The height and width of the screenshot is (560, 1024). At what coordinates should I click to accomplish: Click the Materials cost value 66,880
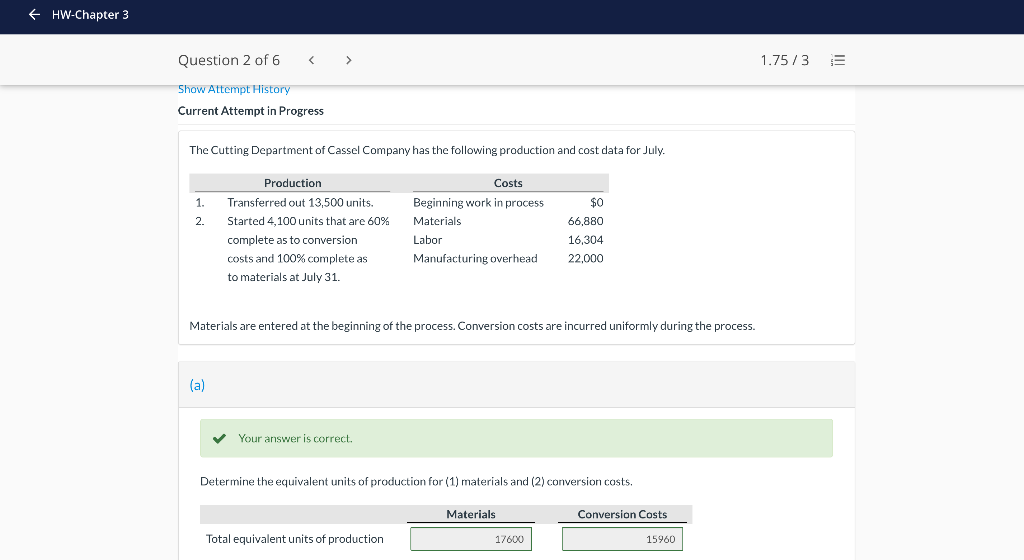tap(585, 221)
